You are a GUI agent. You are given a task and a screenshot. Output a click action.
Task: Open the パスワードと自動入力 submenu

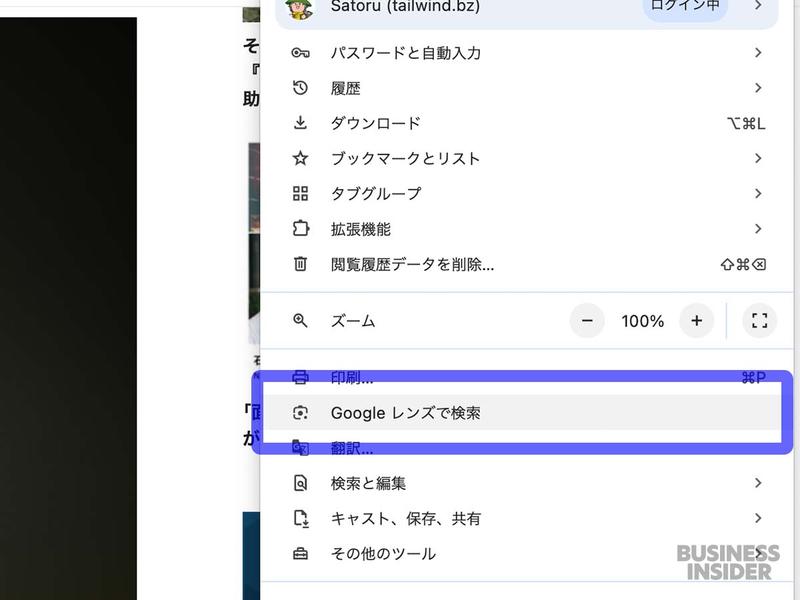coord(526,53)
